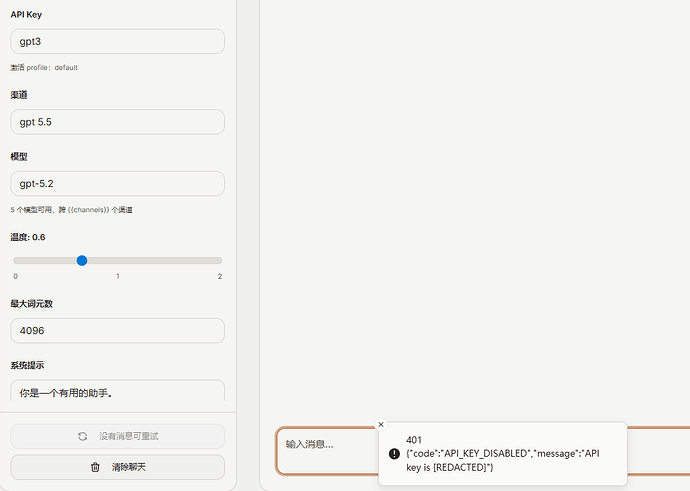
Task: Click the max tokens field showing 4096
Action: click(117, 330)
